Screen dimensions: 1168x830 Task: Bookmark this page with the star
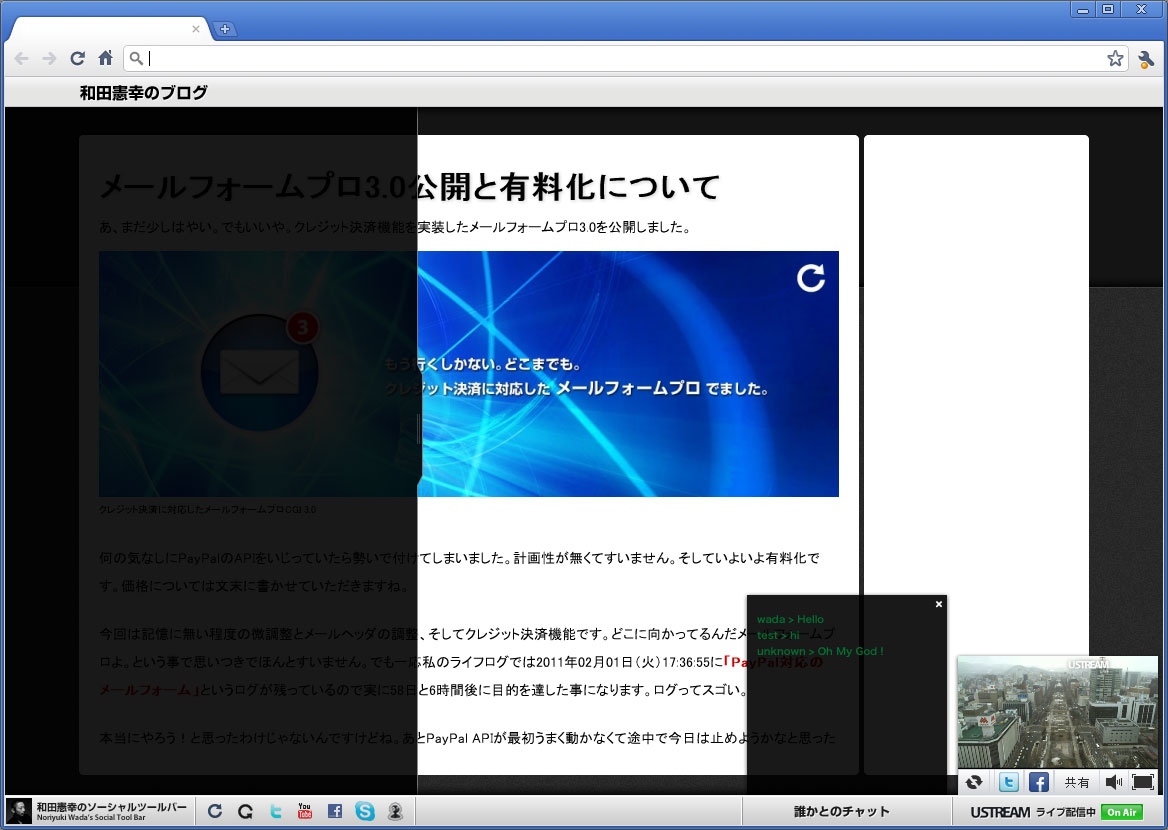point(1115,58)
